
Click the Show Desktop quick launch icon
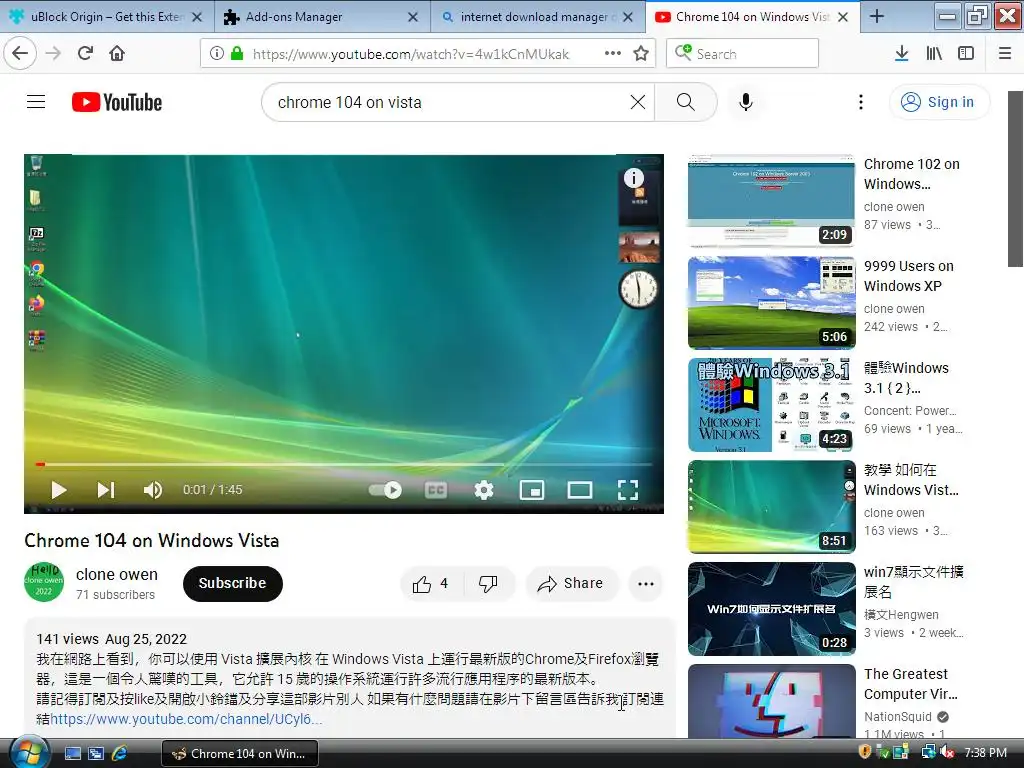[x=73, y=754]
